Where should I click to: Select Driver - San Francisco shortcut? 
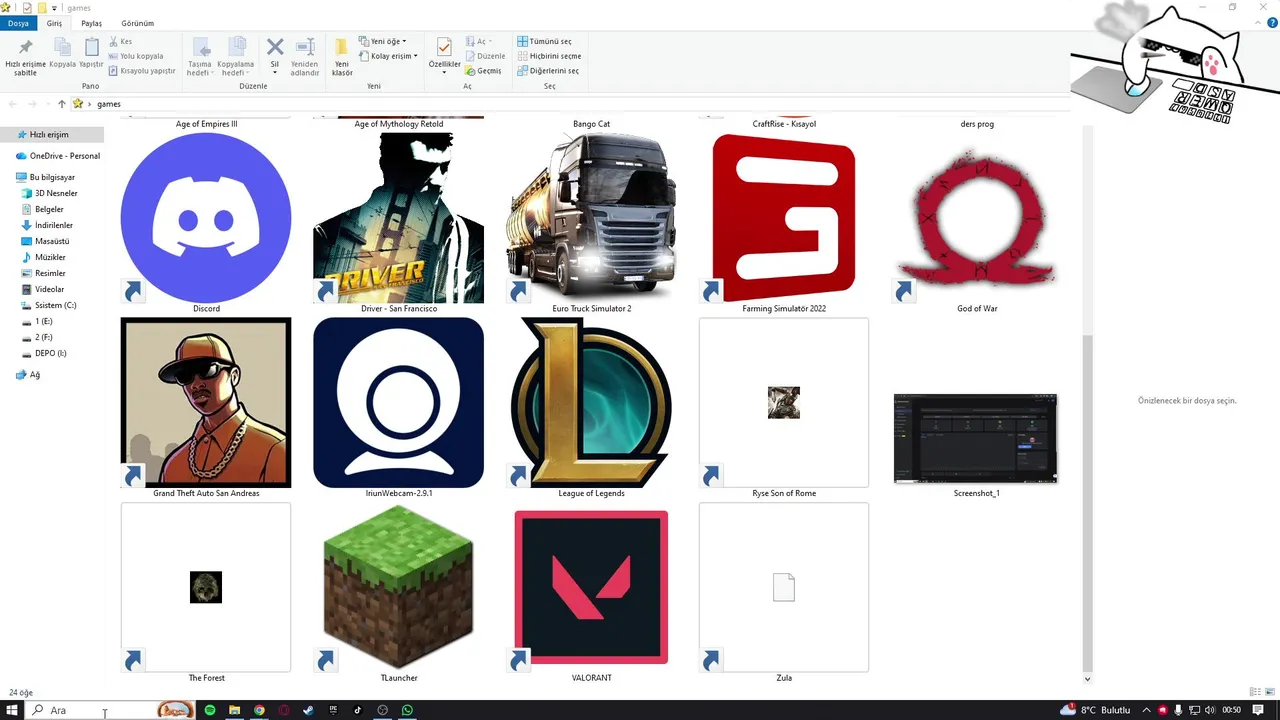point(398,218)
